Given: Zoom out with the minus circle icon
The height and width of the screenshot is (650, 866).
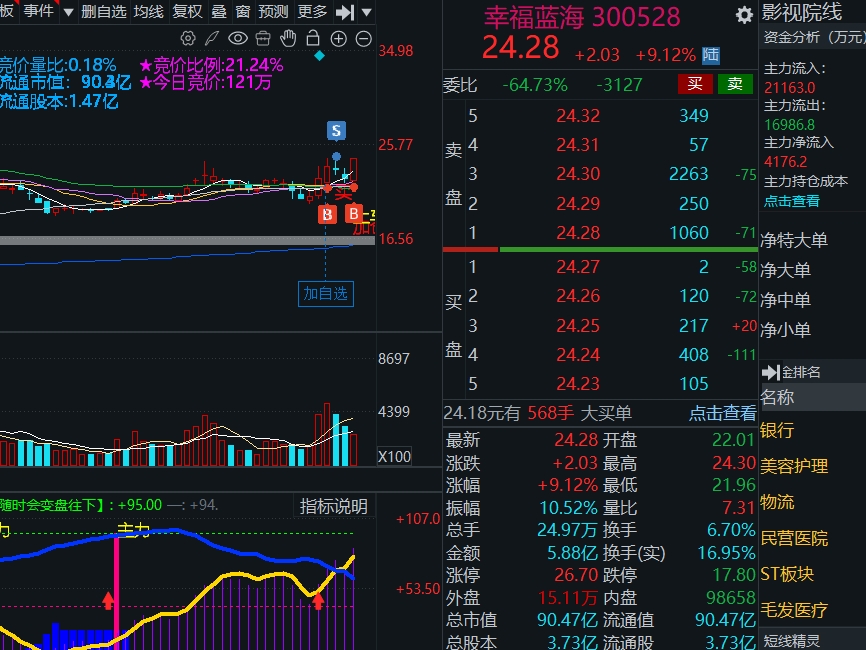Looking at the screenshot, I should point(363,39).
